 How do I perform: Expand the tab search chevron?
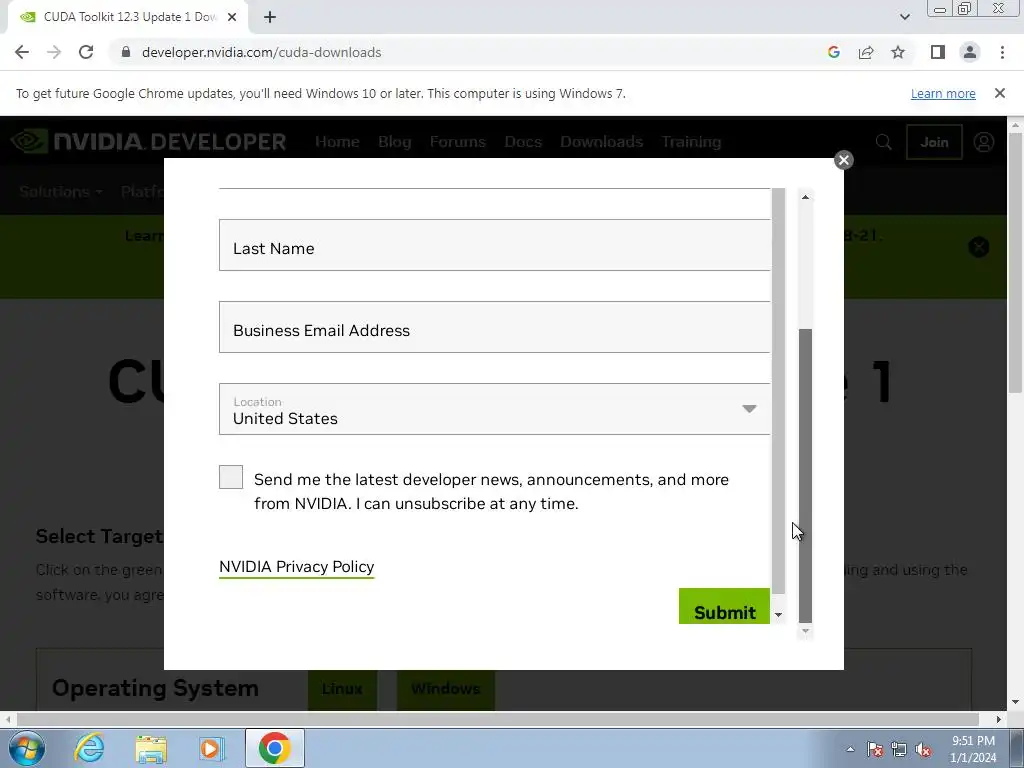click(904, 17)
